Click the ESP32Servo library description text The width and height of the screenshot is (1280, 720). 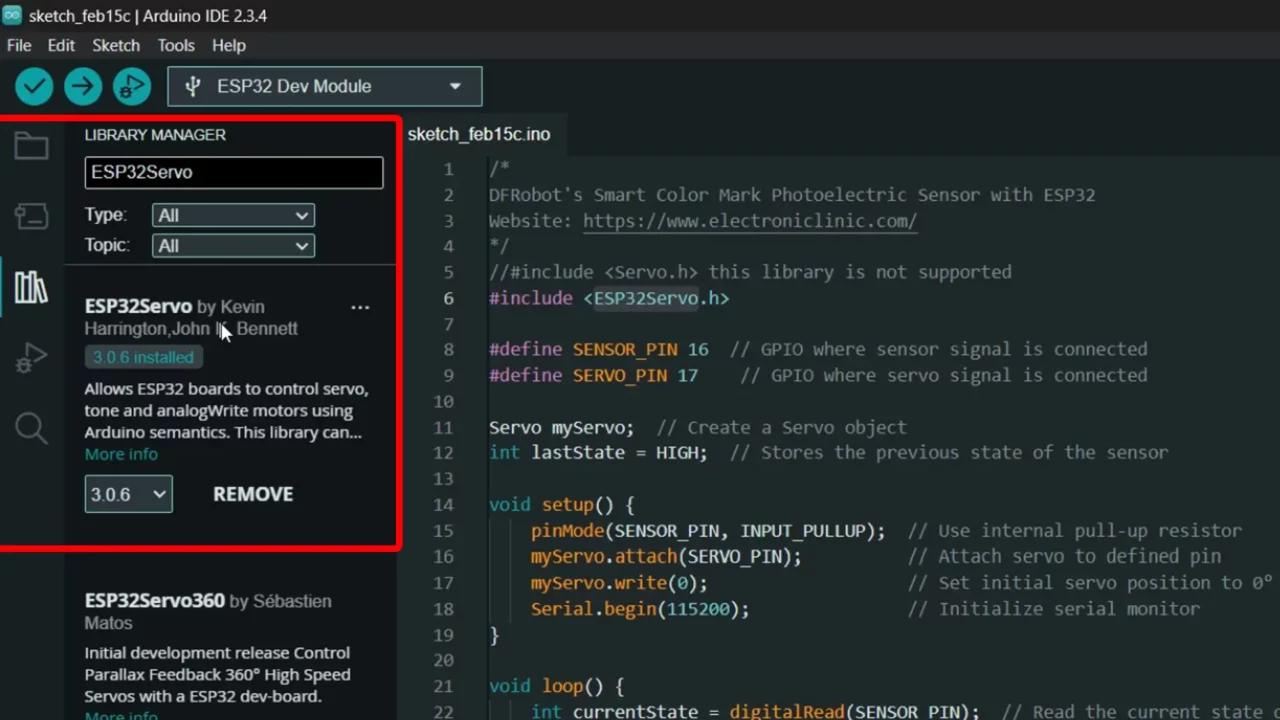225,411
